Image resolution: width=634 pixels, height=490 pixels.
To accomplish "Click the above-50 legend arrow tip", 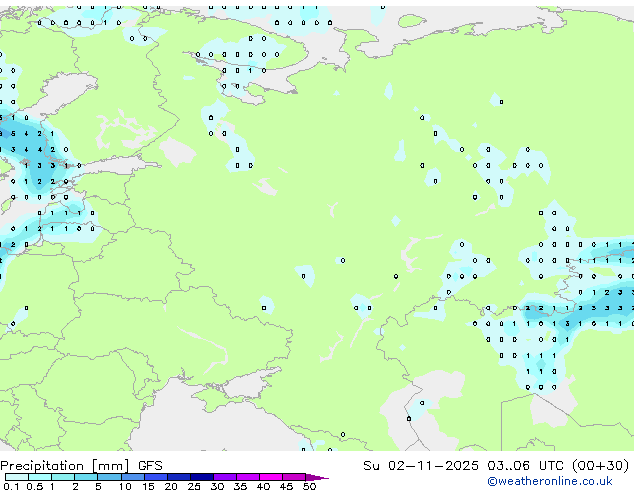I will click(x=317, y=477).
